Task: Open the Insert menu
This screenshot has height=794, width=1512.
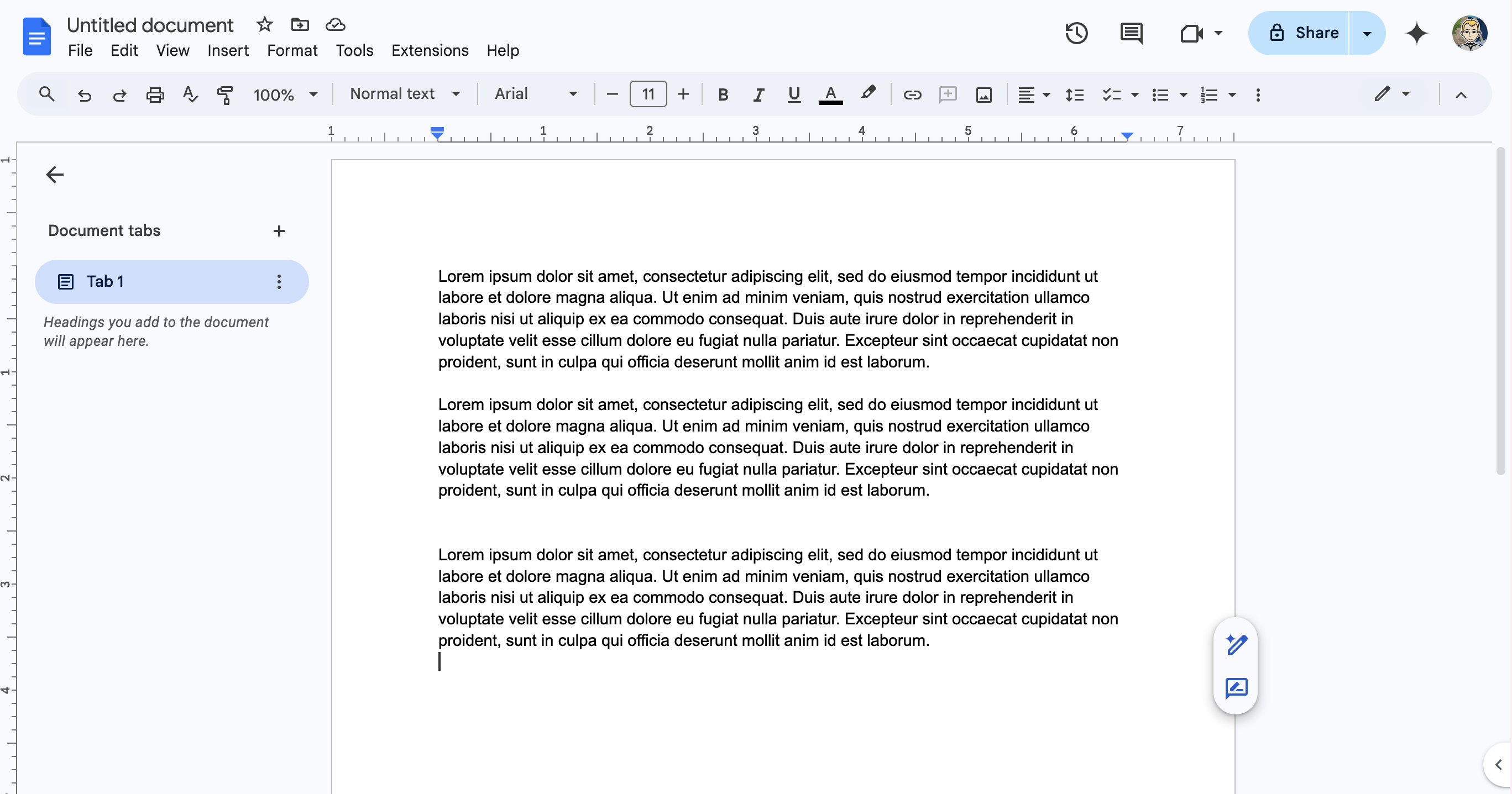Action: tap(228, 50)
